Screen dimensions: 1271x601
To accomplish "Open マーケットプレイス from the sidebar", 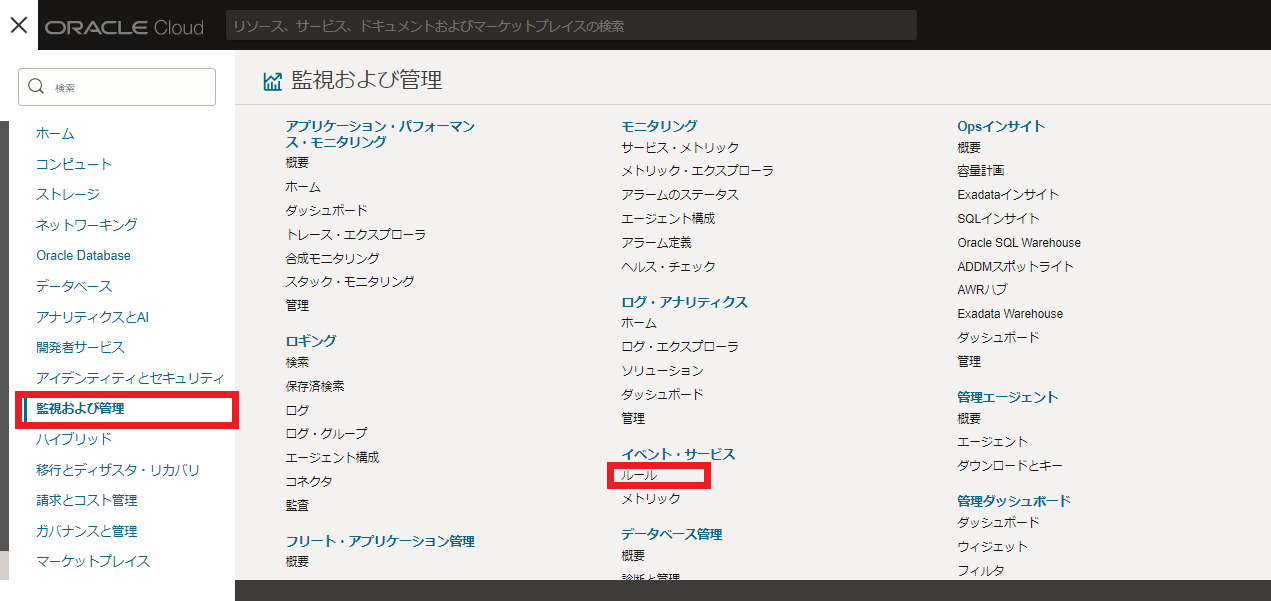I will coord(93,561).
